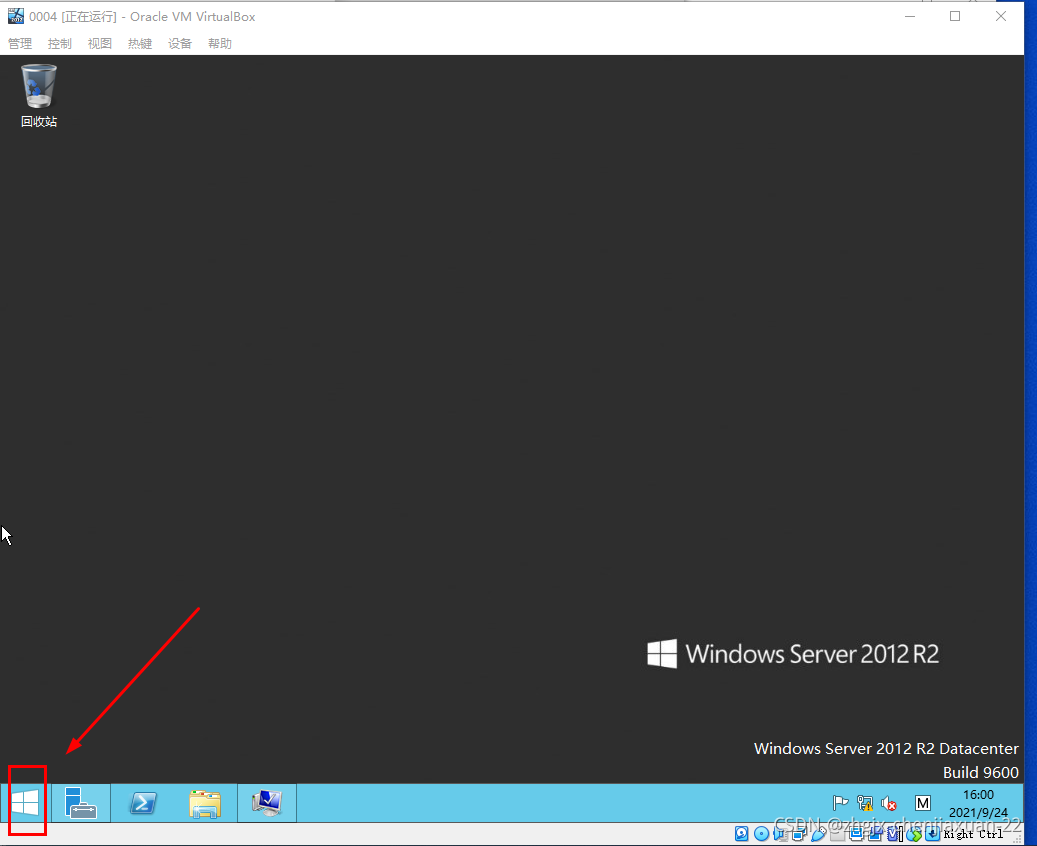Open the Action Center flag icon
This screenshot has width=1037, height=846.
(x=840, y=803)
